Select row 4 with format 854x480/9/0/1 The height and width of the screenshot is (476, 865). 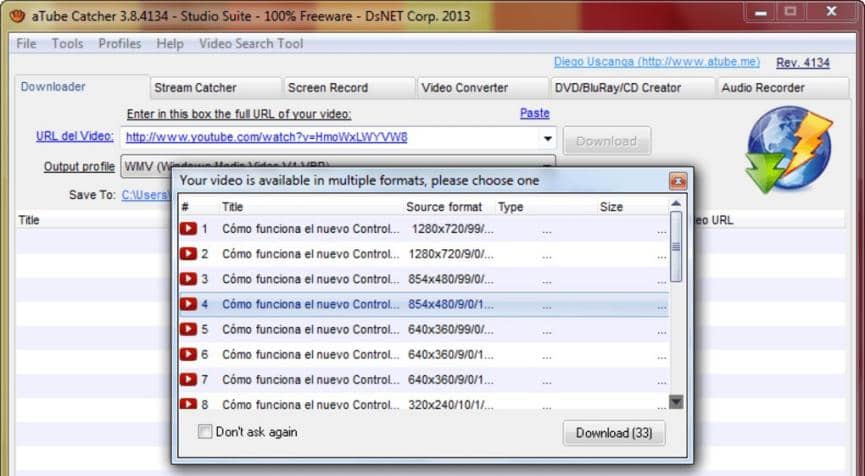coord(424,304)
